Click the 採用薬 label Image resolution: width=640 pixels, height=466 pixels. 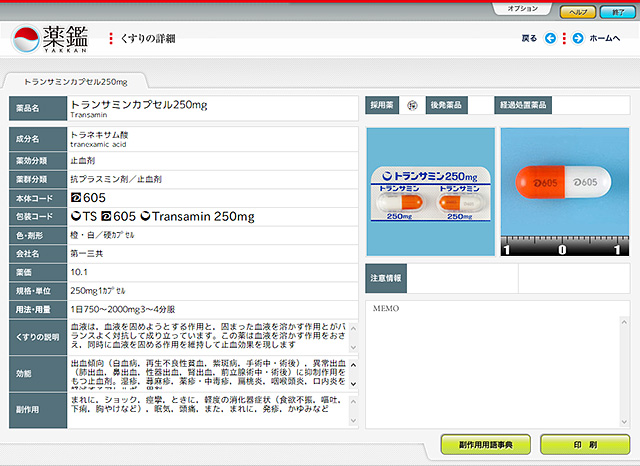tap(382, 105)
